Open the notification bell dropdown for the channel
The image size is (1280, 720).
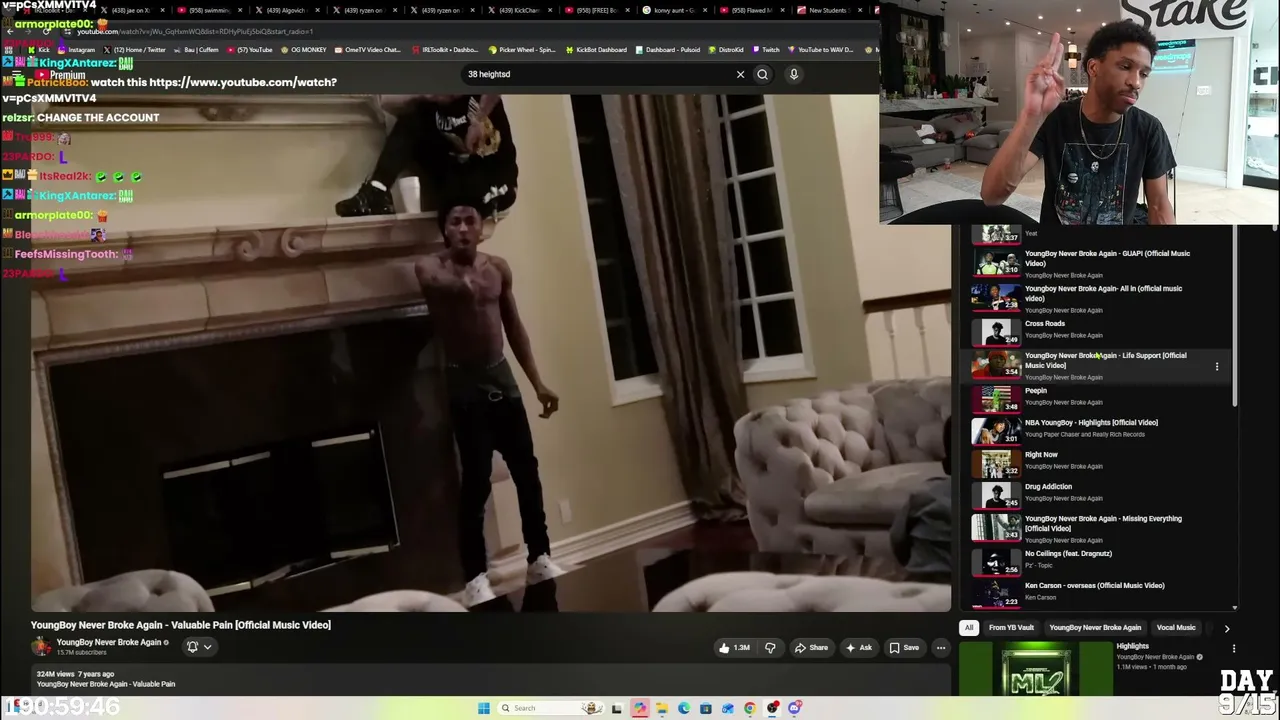tap(199, 647)
